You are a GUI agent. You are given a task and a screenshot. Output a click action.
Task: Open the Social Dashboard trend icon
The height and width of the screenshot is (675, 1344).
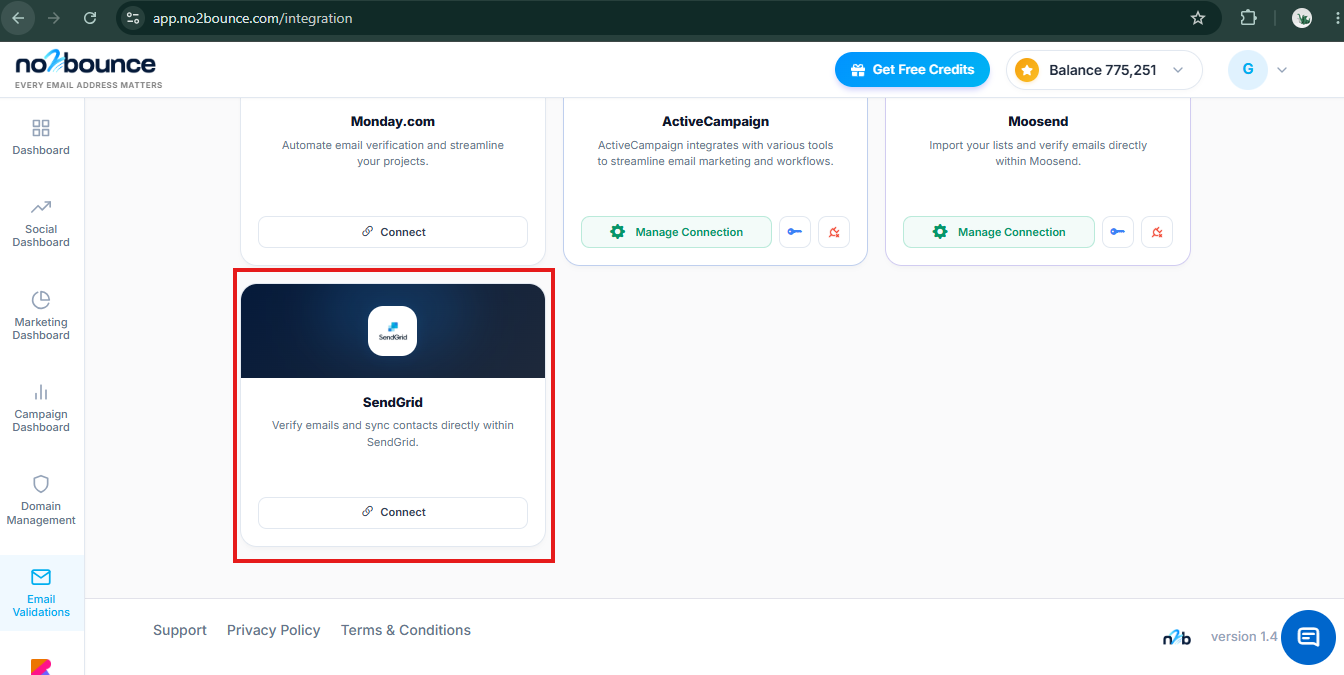(x=41, y=207)
